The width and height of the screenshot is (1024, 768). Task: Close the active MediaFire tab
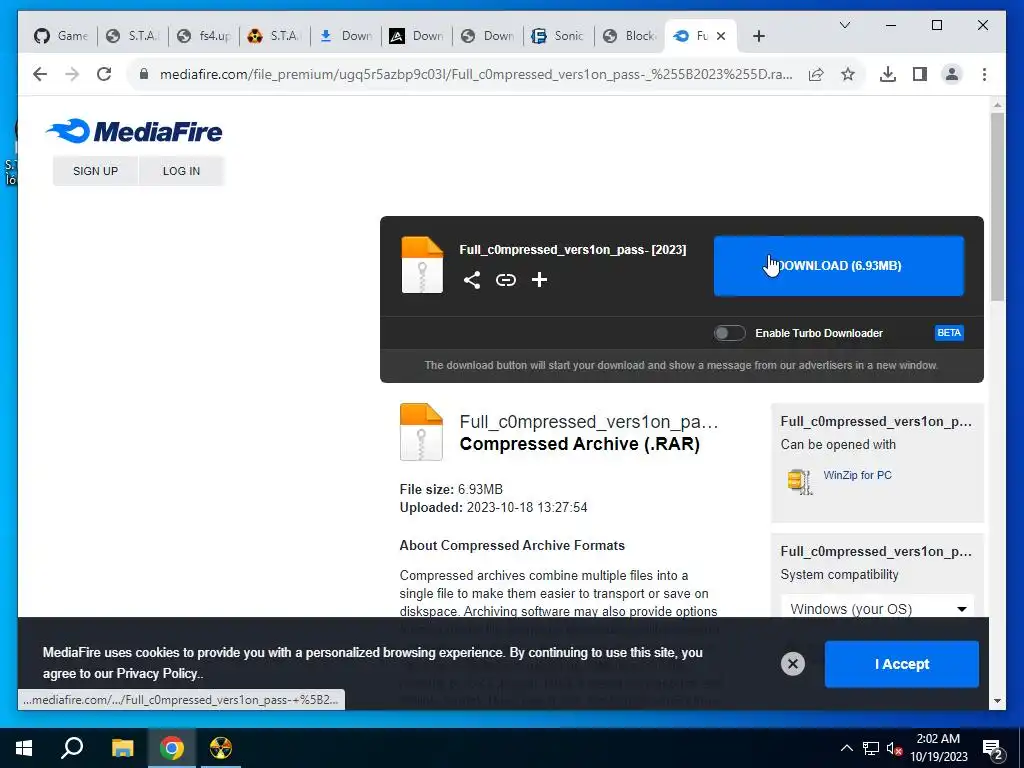point(721,36)
